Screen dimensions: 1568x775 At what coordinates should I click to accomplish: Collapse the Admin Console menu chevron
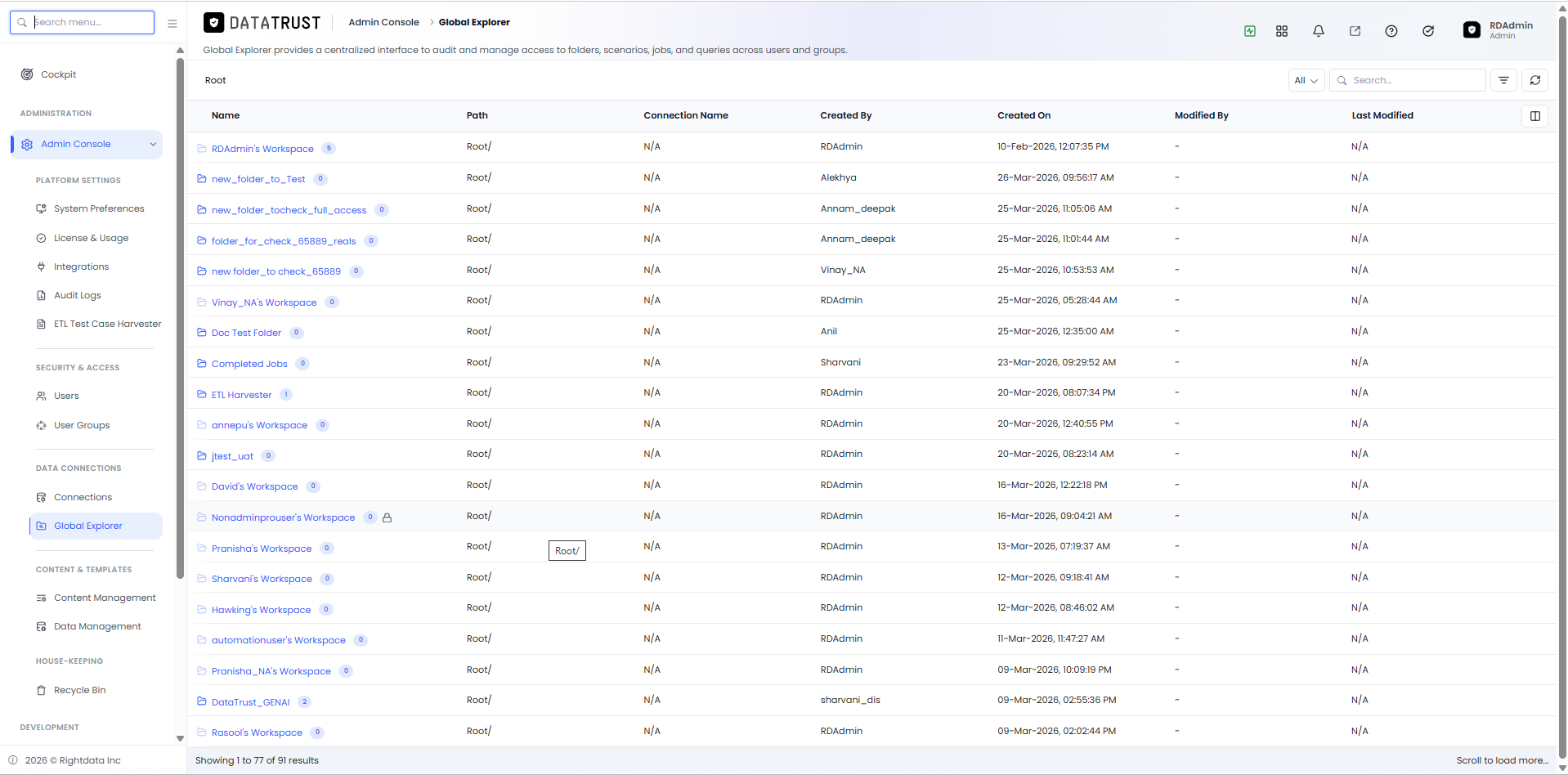click(153, 145)
